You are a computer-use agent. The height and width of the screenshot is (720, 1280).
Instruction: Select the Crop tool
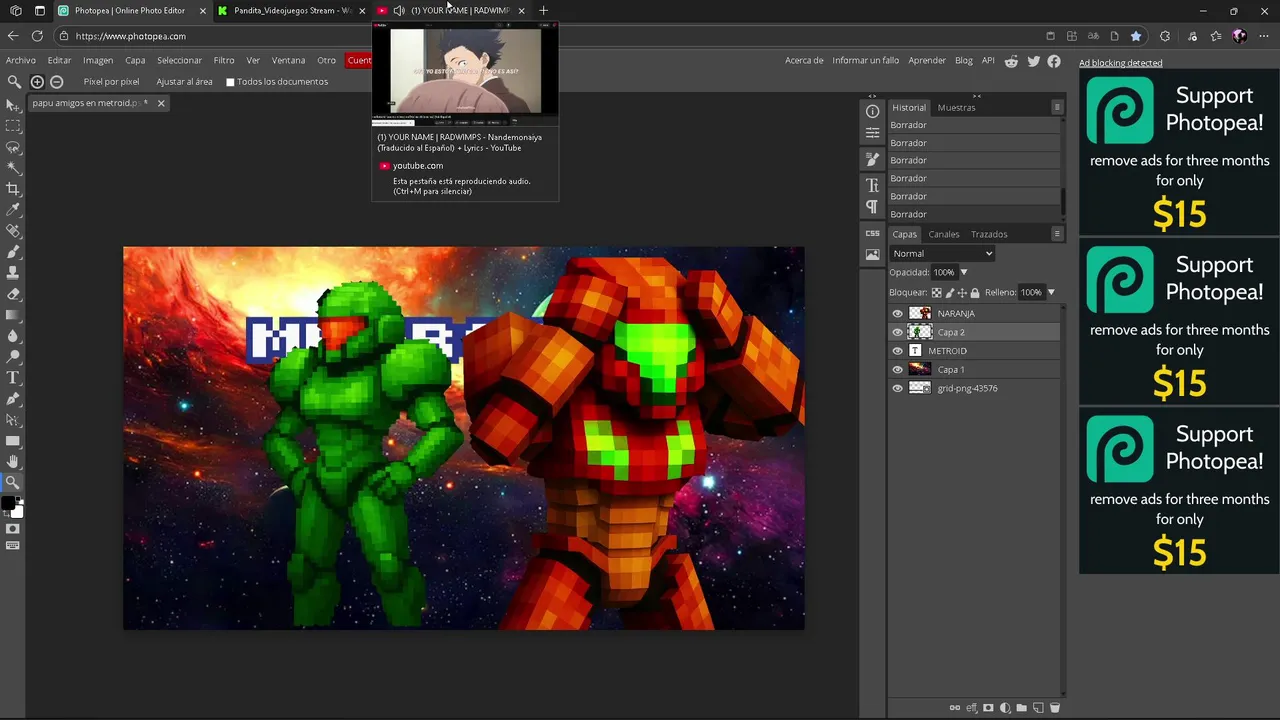point(13,189)
